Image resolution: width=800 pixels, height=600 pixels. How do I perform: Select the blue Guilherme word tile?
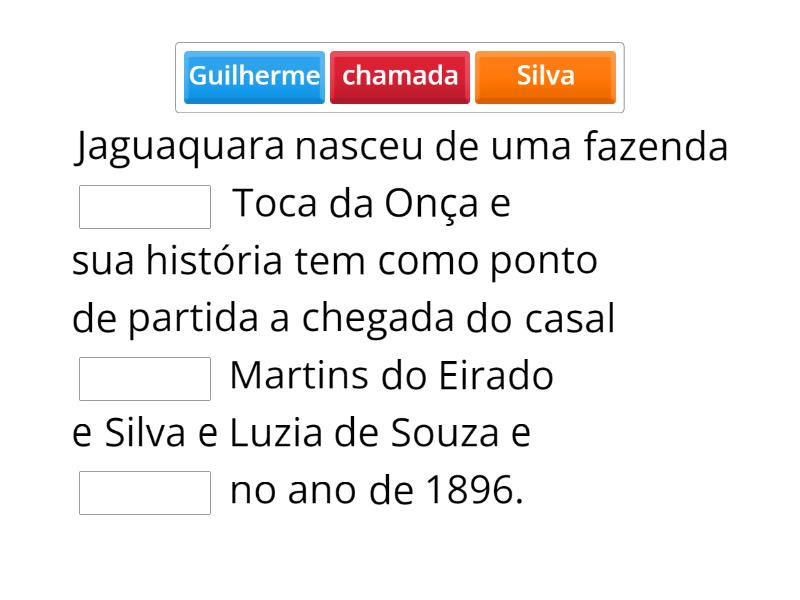coord(255,77)
